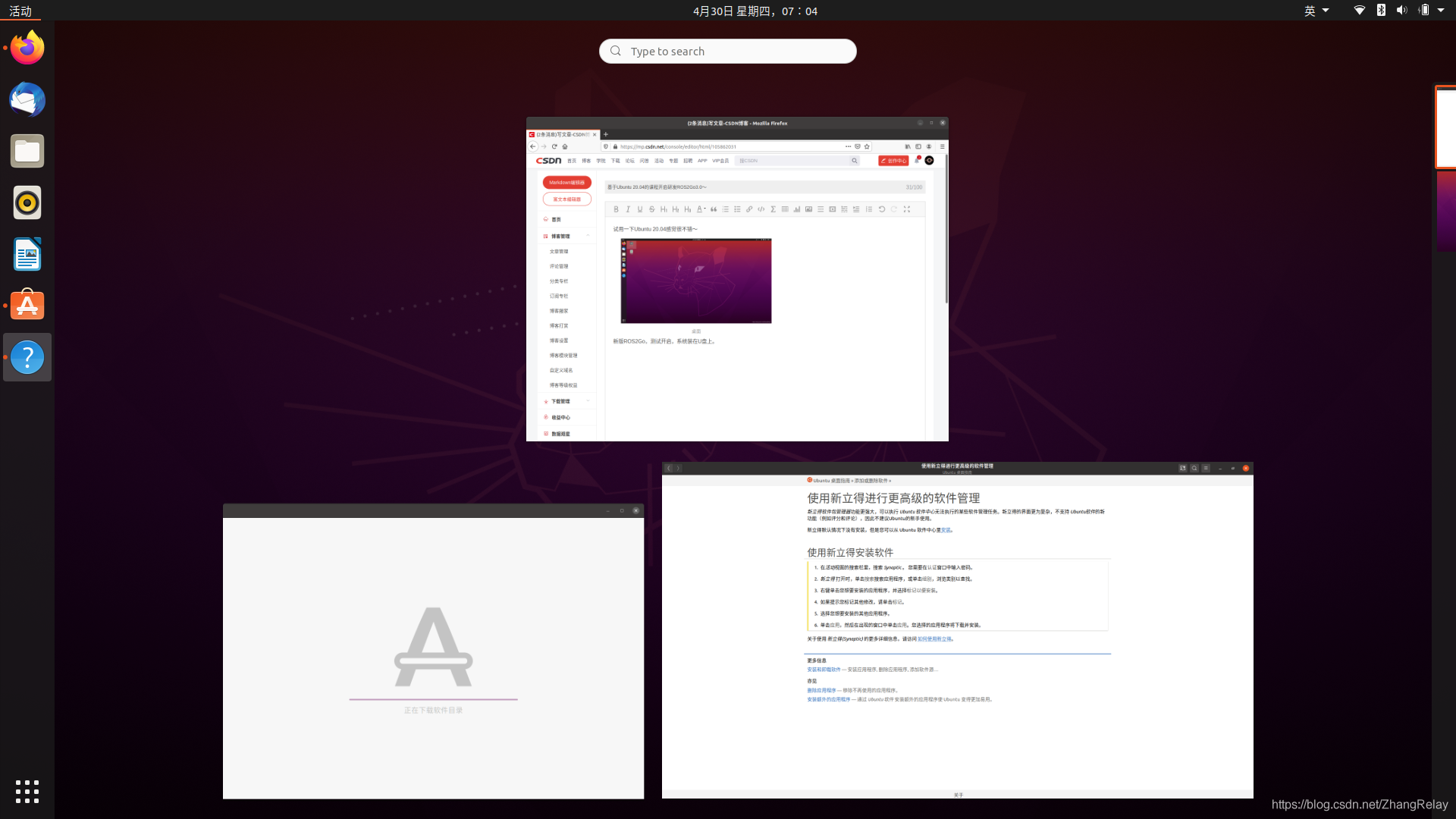Image resolution: width=1456 pixels, height=819 pixels.
Task: Open Ubuntu Software Center app
Action: [x=27, y=305]
